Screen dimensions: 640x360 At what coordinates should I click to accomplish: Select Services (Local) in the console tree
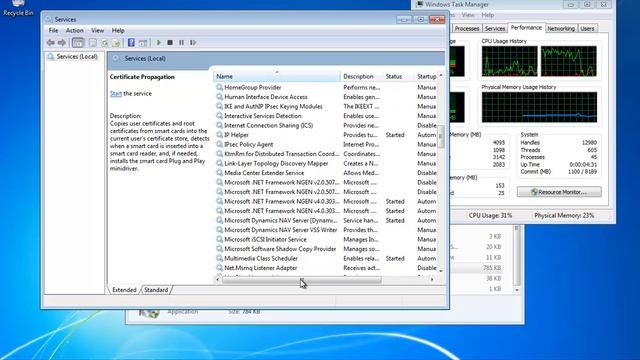(x=77, y=57)
